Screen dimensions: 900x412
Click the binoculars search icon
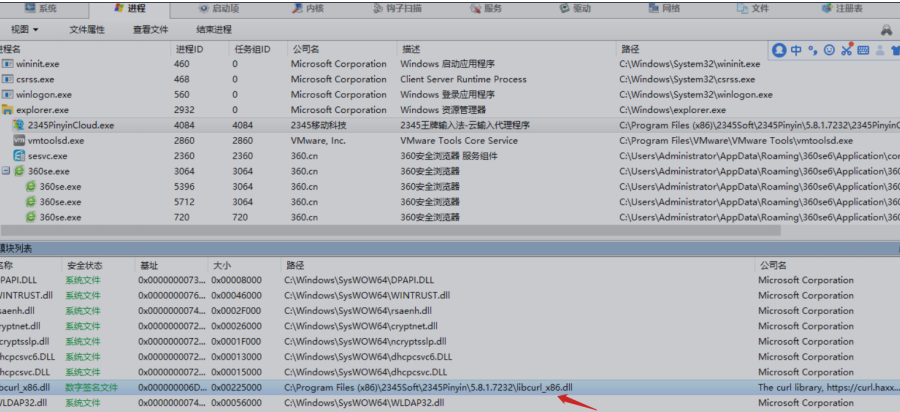887,30
